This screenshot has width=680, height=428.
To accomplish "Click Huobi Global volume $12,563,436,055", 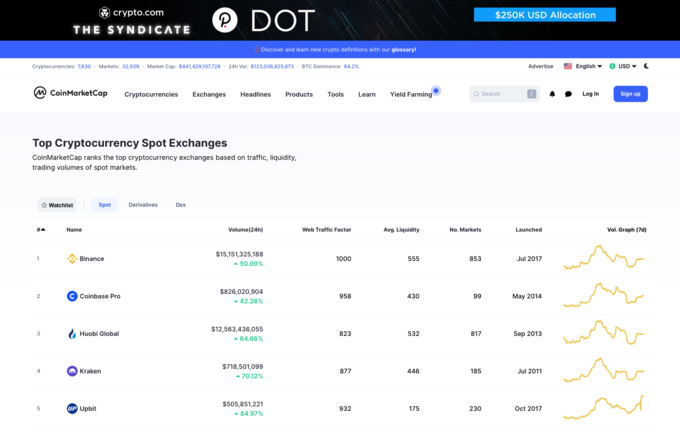I will tap(237, 329).
